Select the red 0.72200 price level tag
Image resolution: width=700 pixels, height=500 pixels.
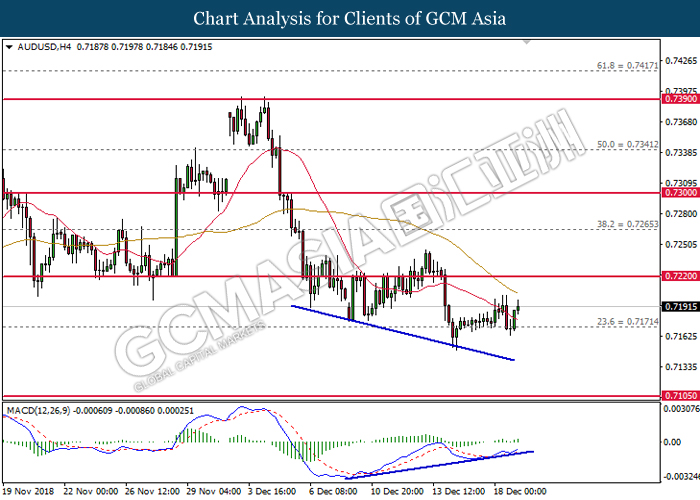680,276
